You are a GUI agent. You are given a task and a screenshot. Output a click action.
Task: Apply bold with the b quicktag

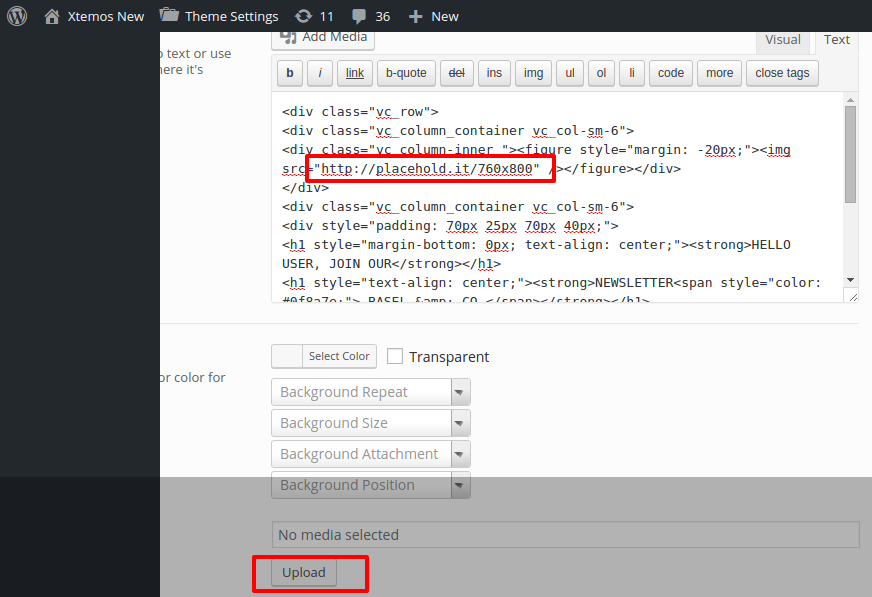[290, 73]
